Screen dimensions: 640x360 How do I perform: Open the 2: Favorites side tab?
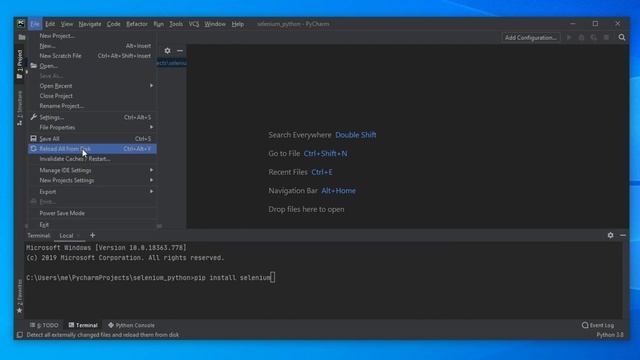pos(20,296)
